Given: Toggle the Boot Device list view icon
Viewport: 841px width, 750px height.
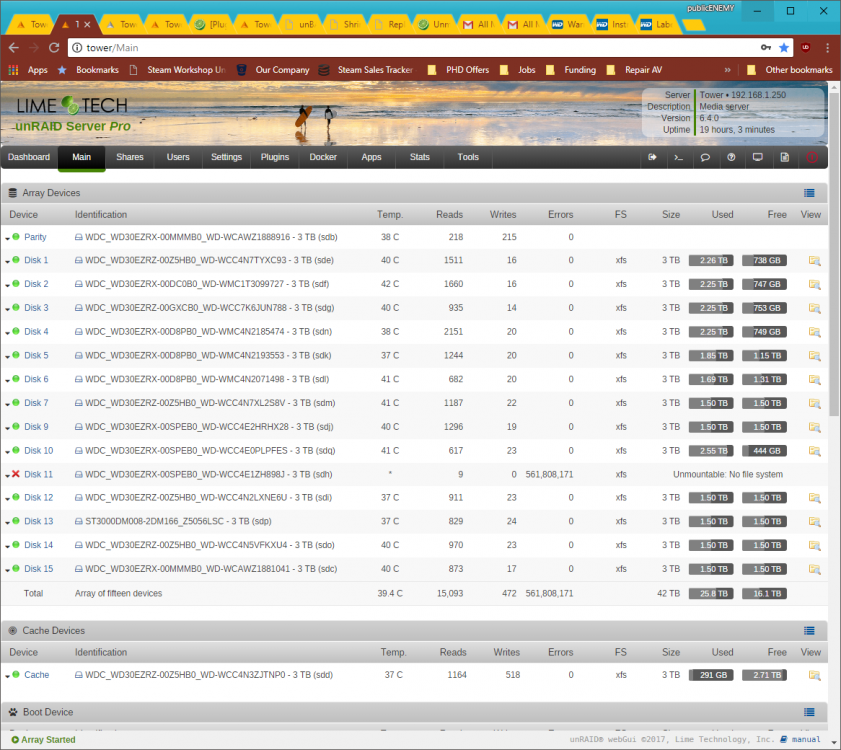Looking at the screenshot, I should (x=809, y=712).
